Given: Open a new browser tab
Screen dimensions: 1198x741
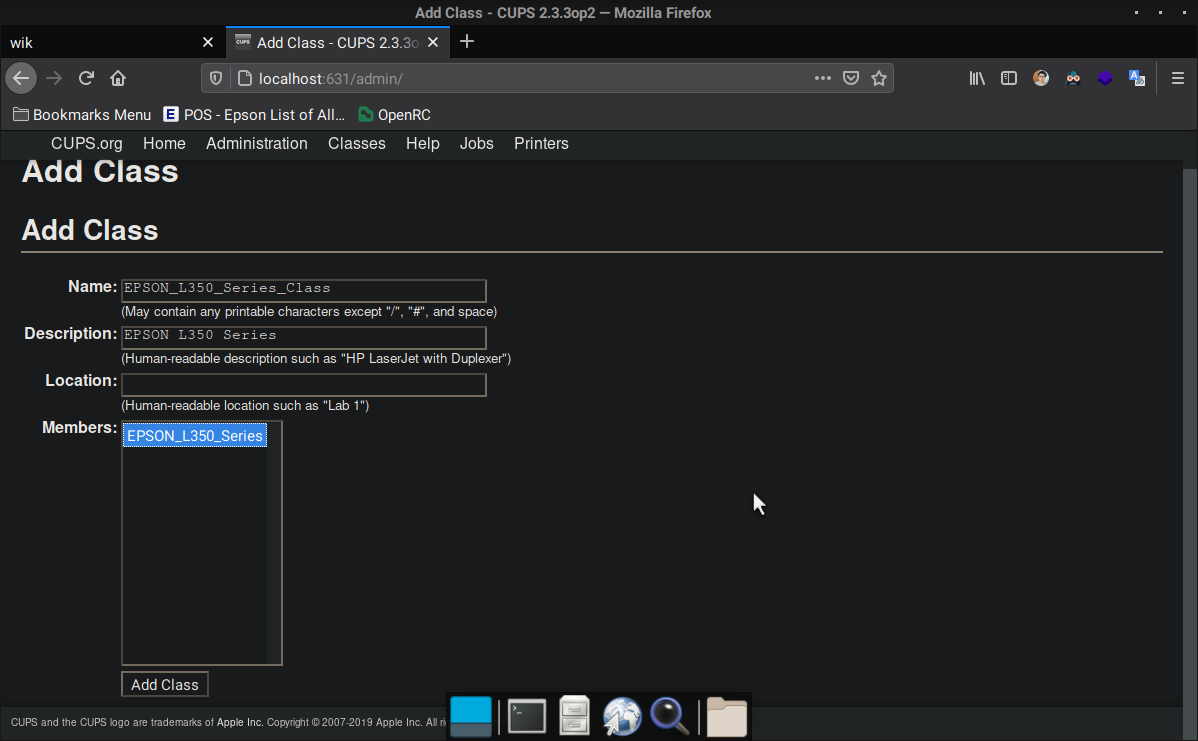Looking at the screenshot, I should click(467, 41).
